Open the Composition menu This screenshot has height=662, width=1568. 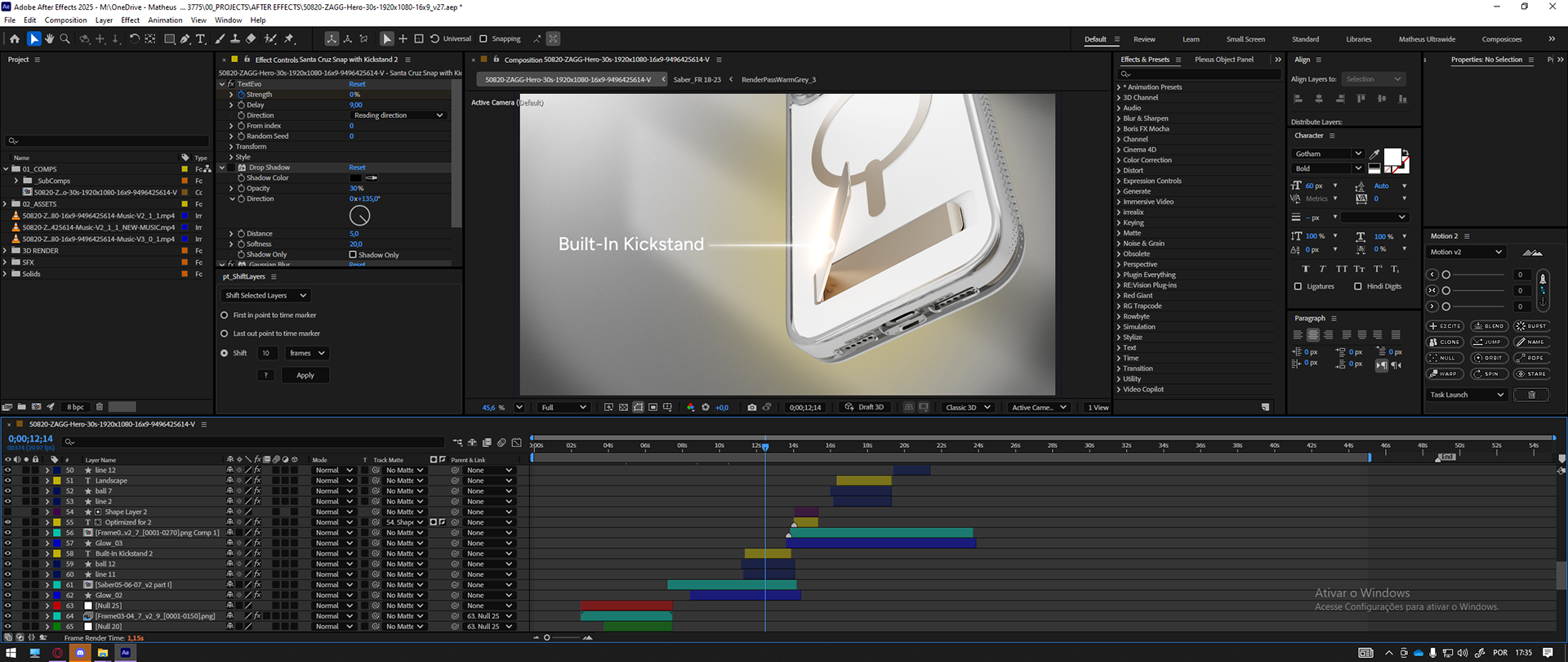[65, 20]
